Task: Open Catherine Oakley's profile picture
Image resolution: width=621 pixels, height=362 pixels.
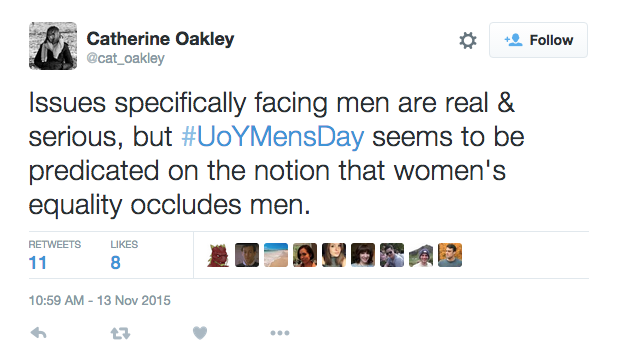Action: (53, 46)
